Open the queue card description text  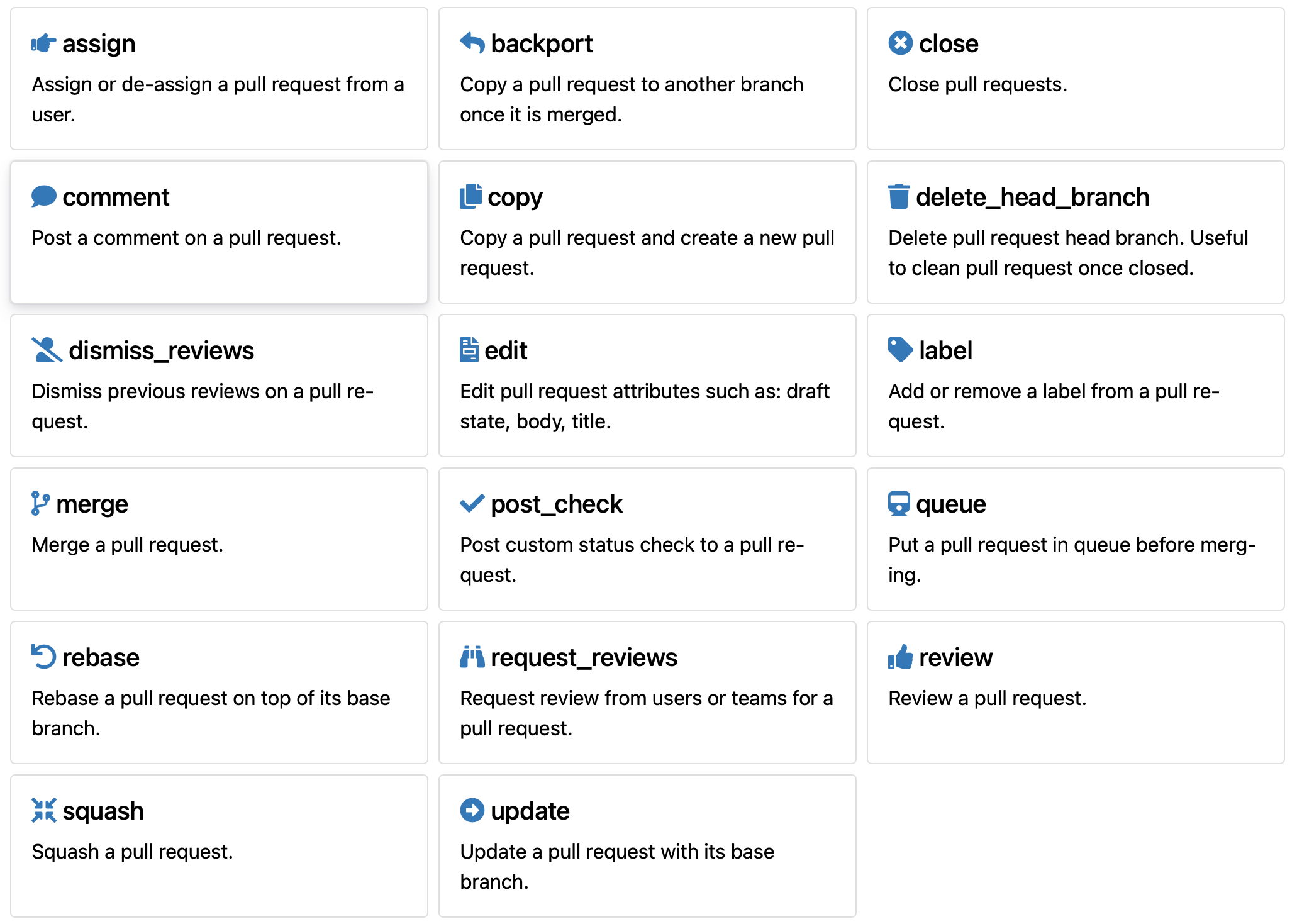point(1072,560)
